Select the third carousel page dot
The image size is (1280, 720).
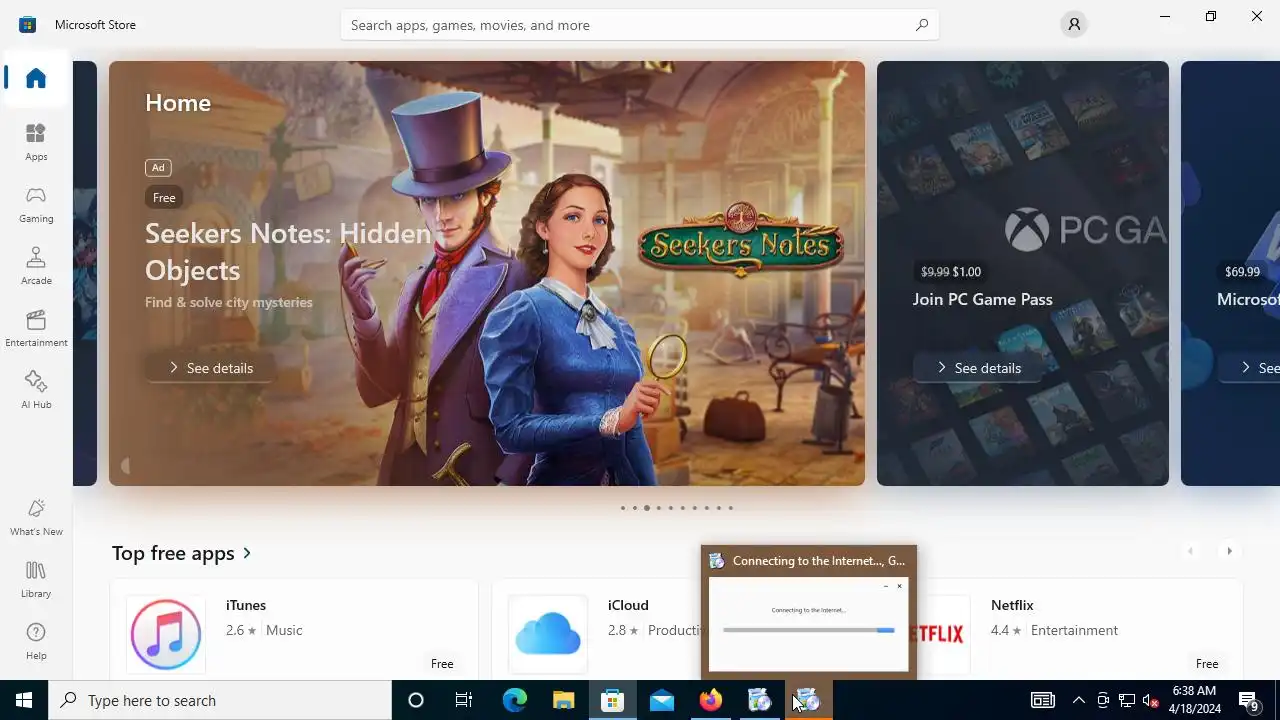pos(647,508)
